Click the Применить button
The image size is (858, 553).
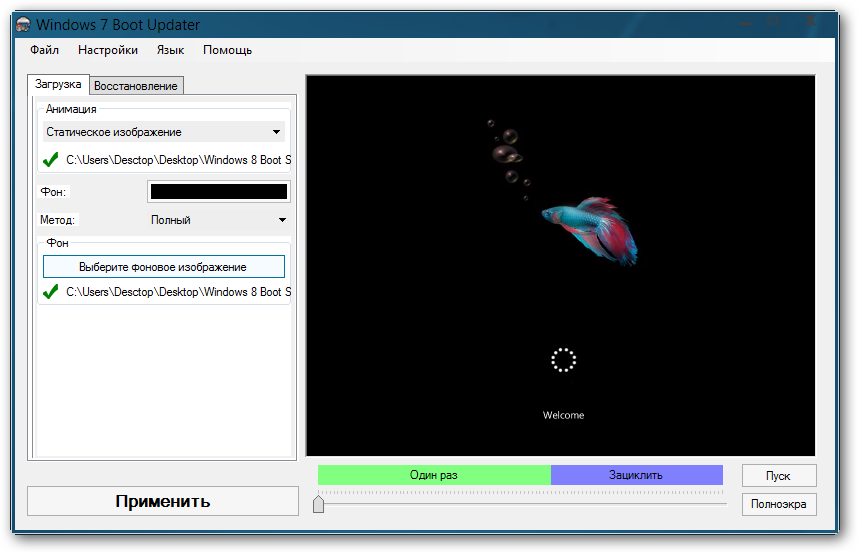(x=162, y=501)
